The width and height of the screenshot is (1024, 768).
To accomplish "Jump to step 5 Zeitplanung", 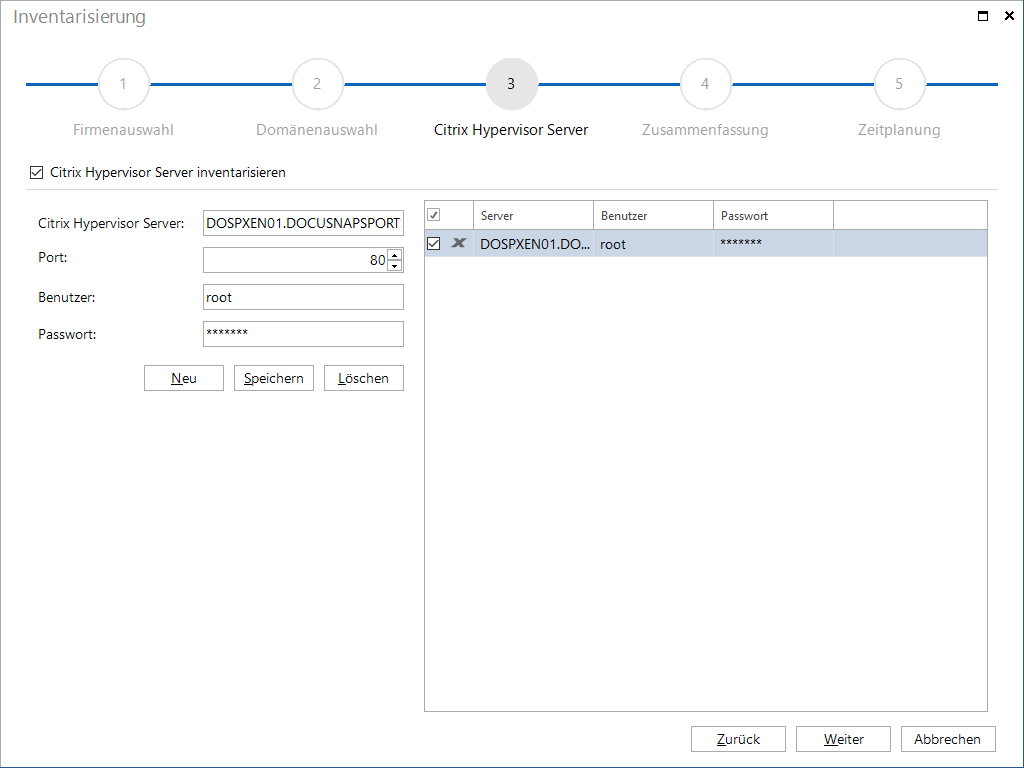I will tap(899, 84).
